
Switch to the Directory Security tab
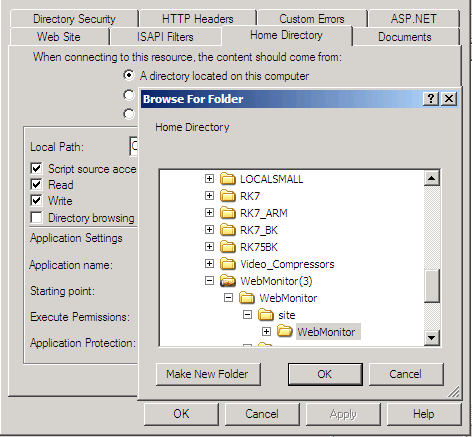(x=74, y=19)
